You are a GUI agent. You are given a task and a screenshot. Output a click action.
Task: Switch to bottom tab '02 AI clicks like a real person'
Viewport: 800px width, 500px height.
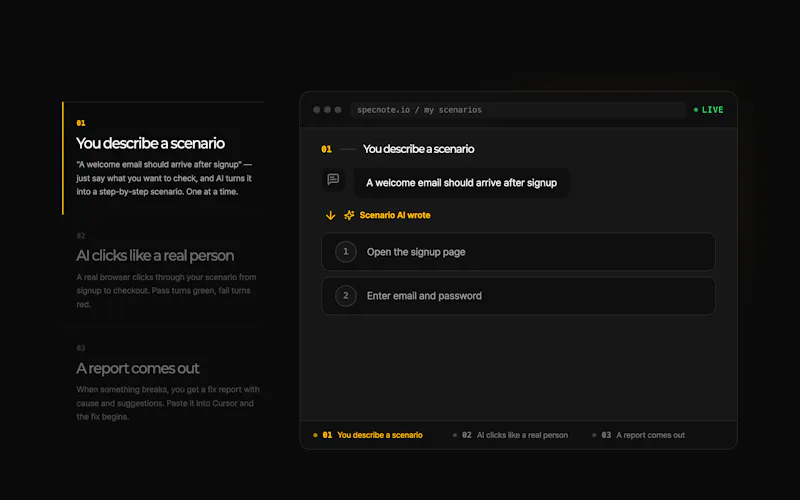(510, 435)
